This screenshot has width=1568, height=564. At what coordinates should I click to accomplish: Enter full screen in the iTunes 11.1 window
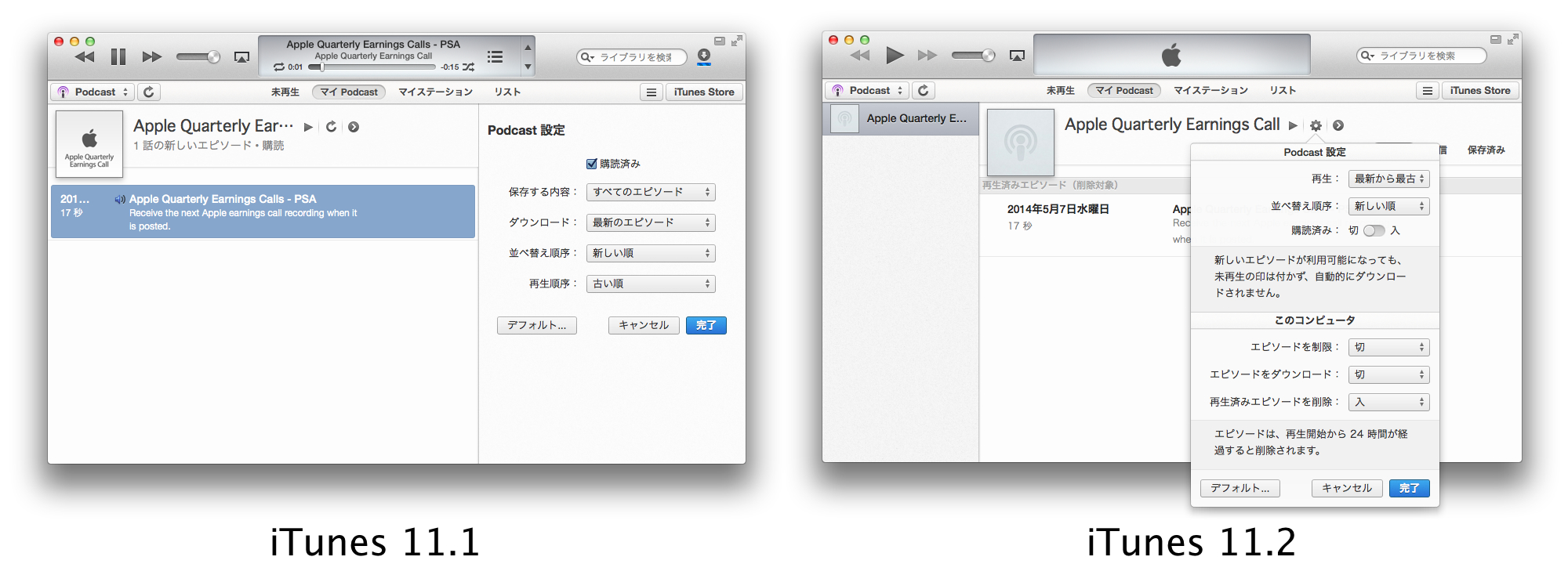pos(737,41)
